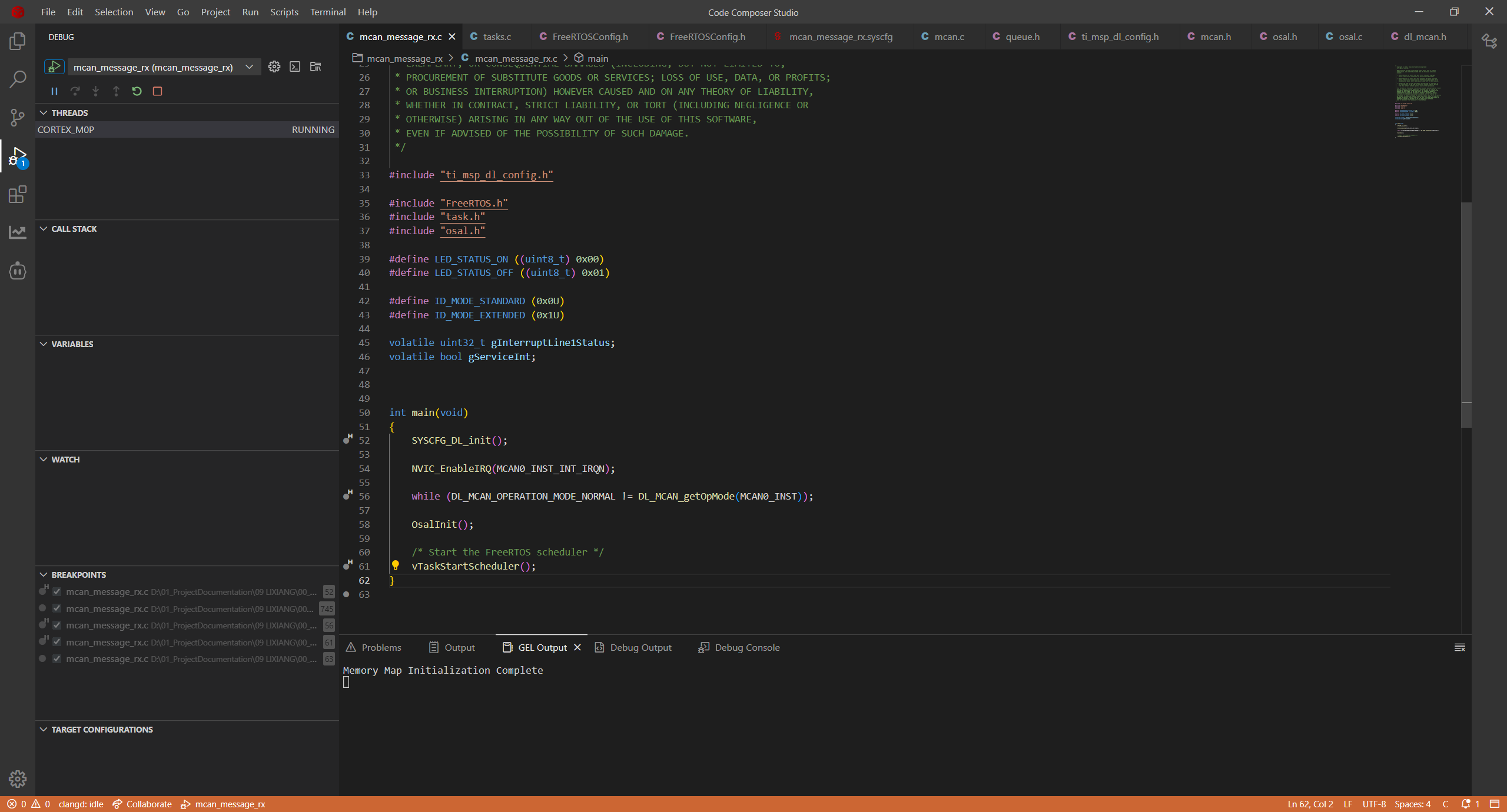Screen dimensions: 1507x812
Task: Click the errors and warnings count in status bar
Action: (28, 804)
